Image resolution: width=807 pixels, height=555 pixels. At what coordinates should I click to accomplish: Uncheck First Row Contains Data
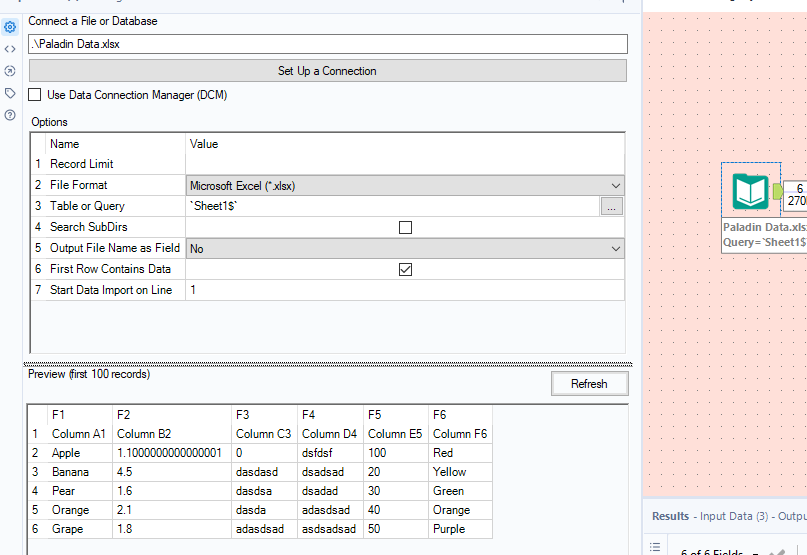pyautogui.click(x=405, y=269)
